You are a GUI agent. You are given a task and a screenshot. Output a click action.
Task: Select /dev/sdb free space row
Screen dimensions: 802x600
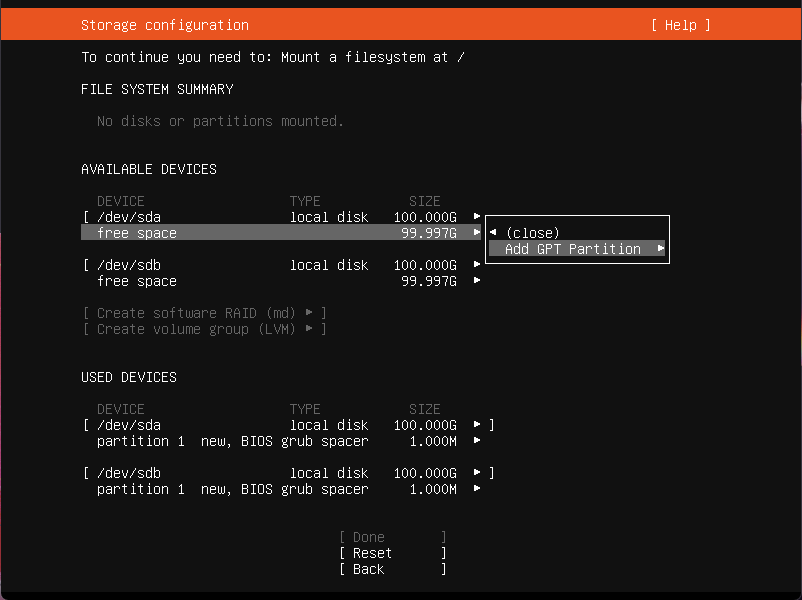point(281,281)
